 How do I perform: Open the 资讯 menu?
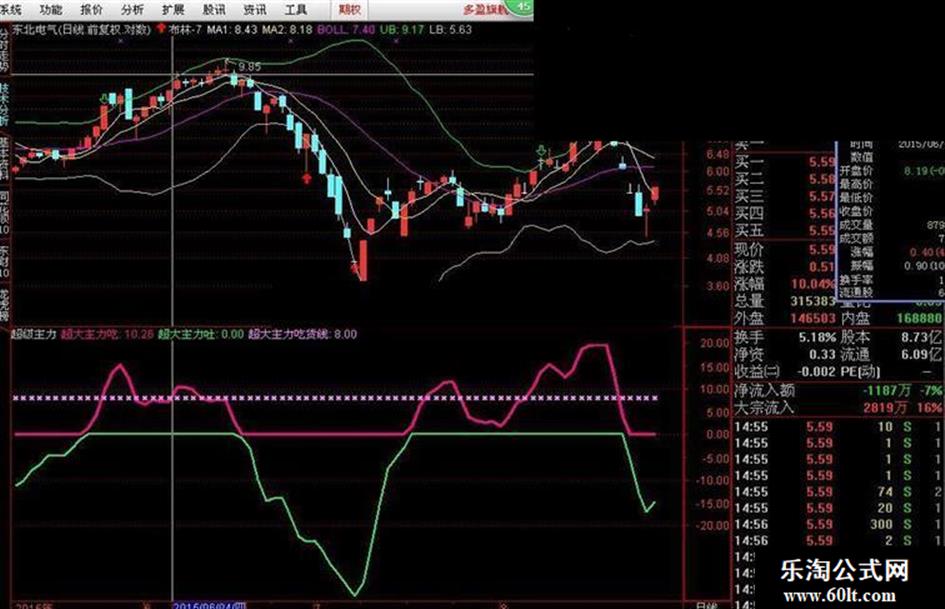tap(255, 10)
